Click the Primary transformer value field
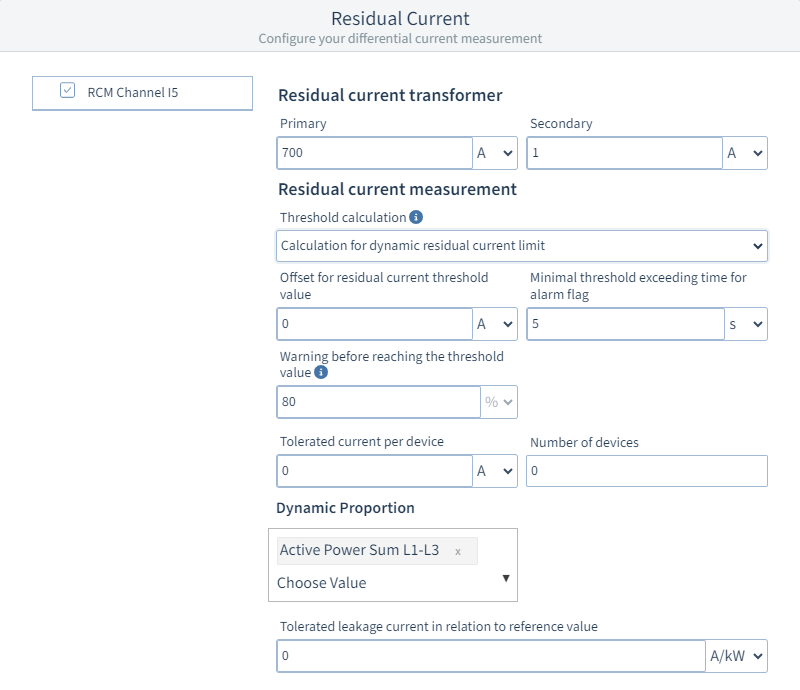The width and height of the screenshot is (800, 690). point(374,153)
